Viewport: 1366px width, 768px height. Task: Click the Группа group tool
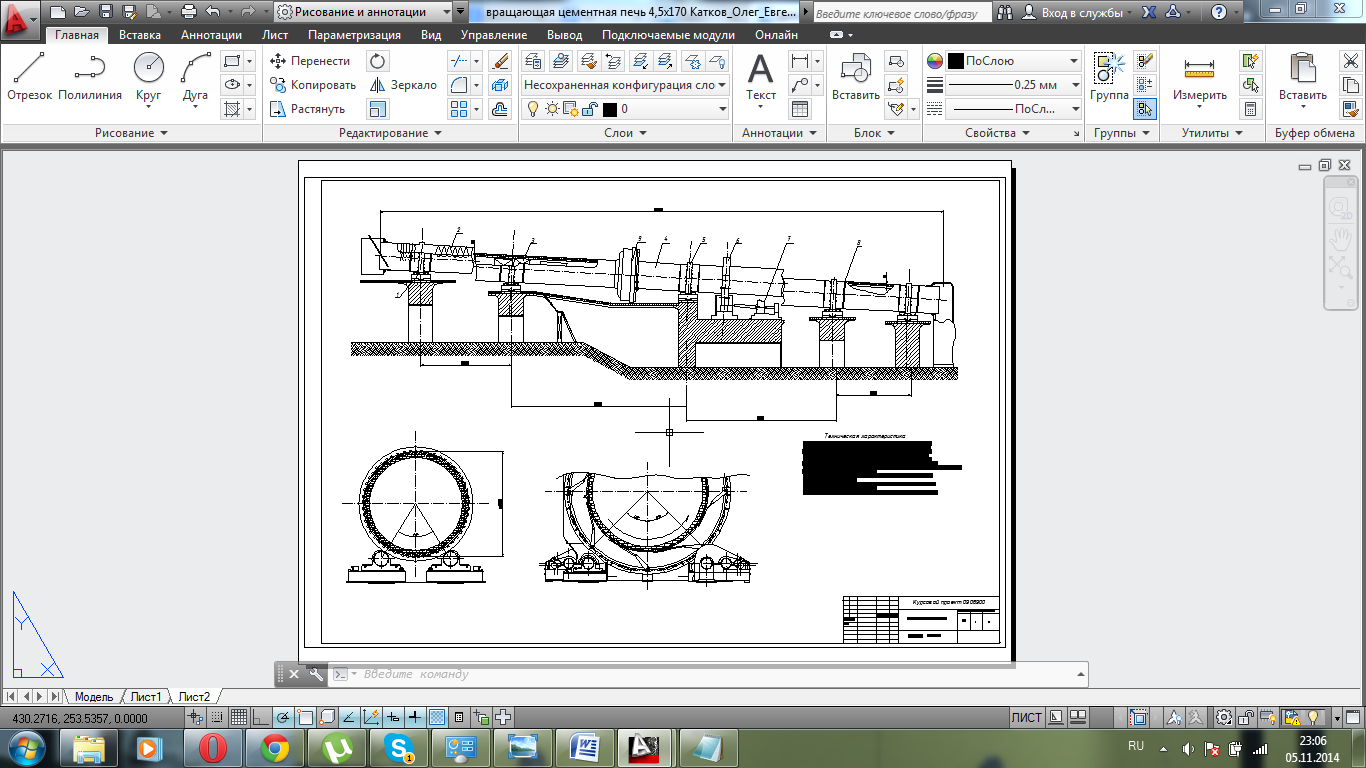1109,77
